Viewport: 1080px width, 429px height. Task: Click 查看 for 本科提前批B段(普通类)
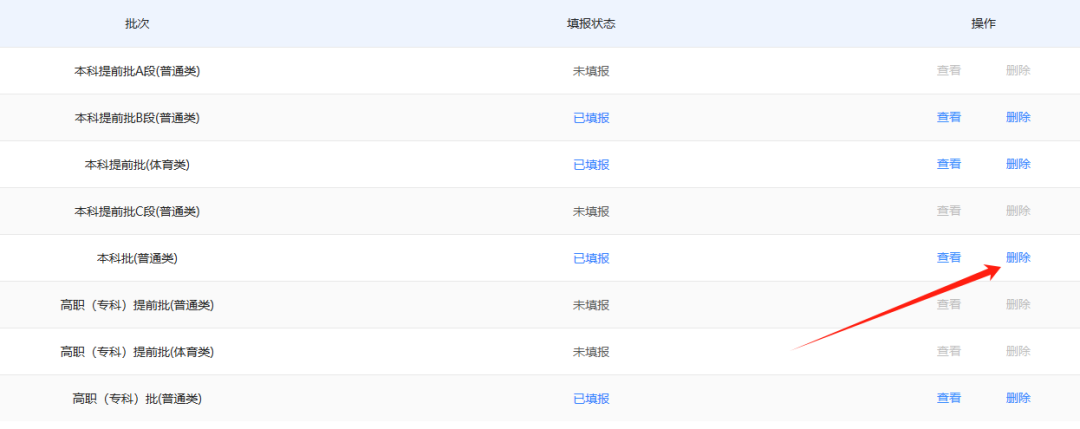coord(948,117)
